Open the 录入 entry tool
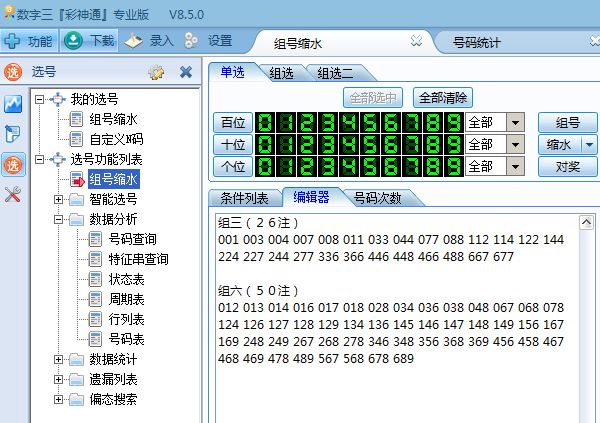Viewport: 600px width, 423px height. pyautogui.click(x=149, y=41)
